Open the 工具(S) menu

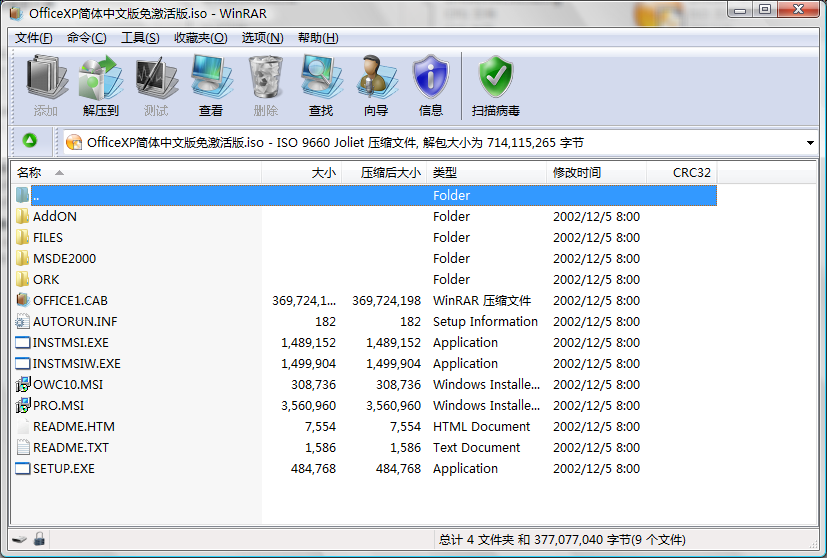pos(140,38)
